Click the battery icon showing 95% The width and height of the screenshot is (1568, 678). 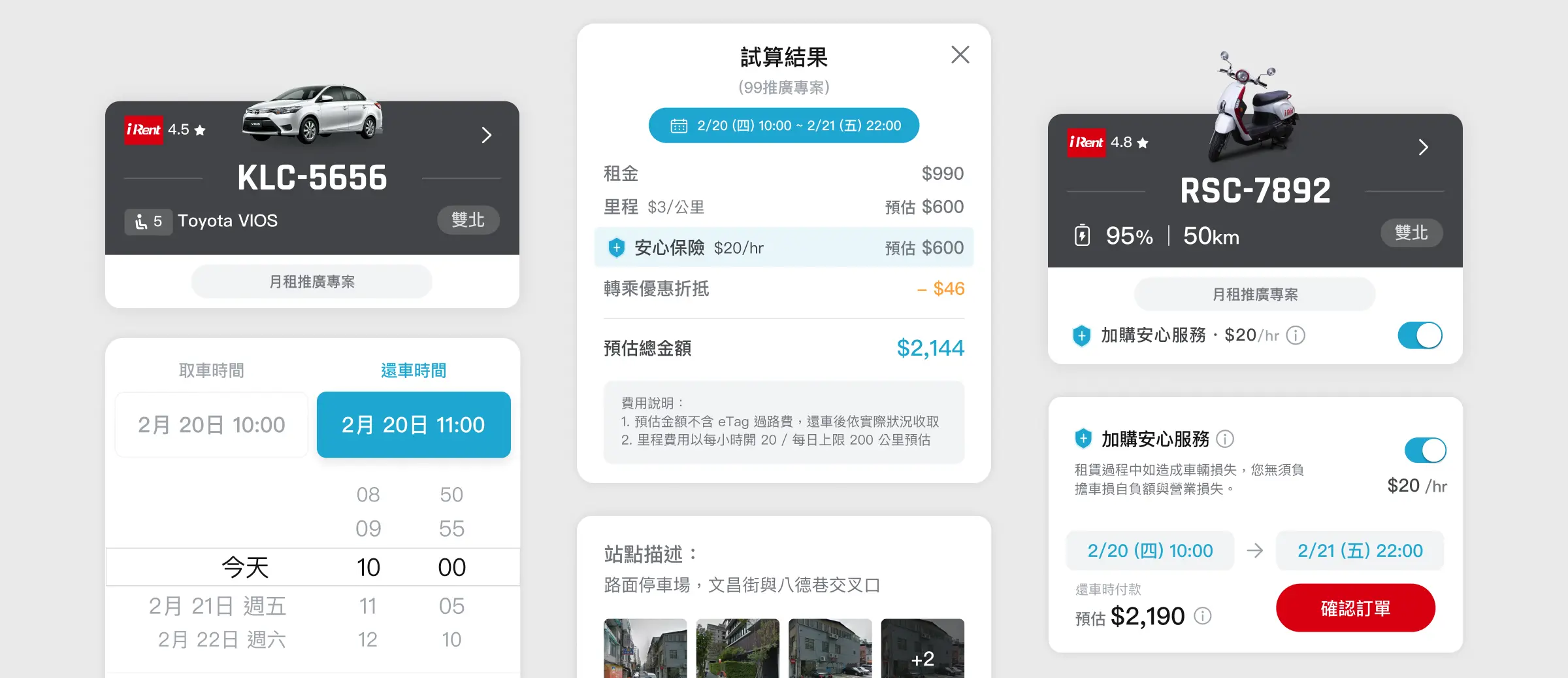pyautogui.click(x=1082, y=235)
